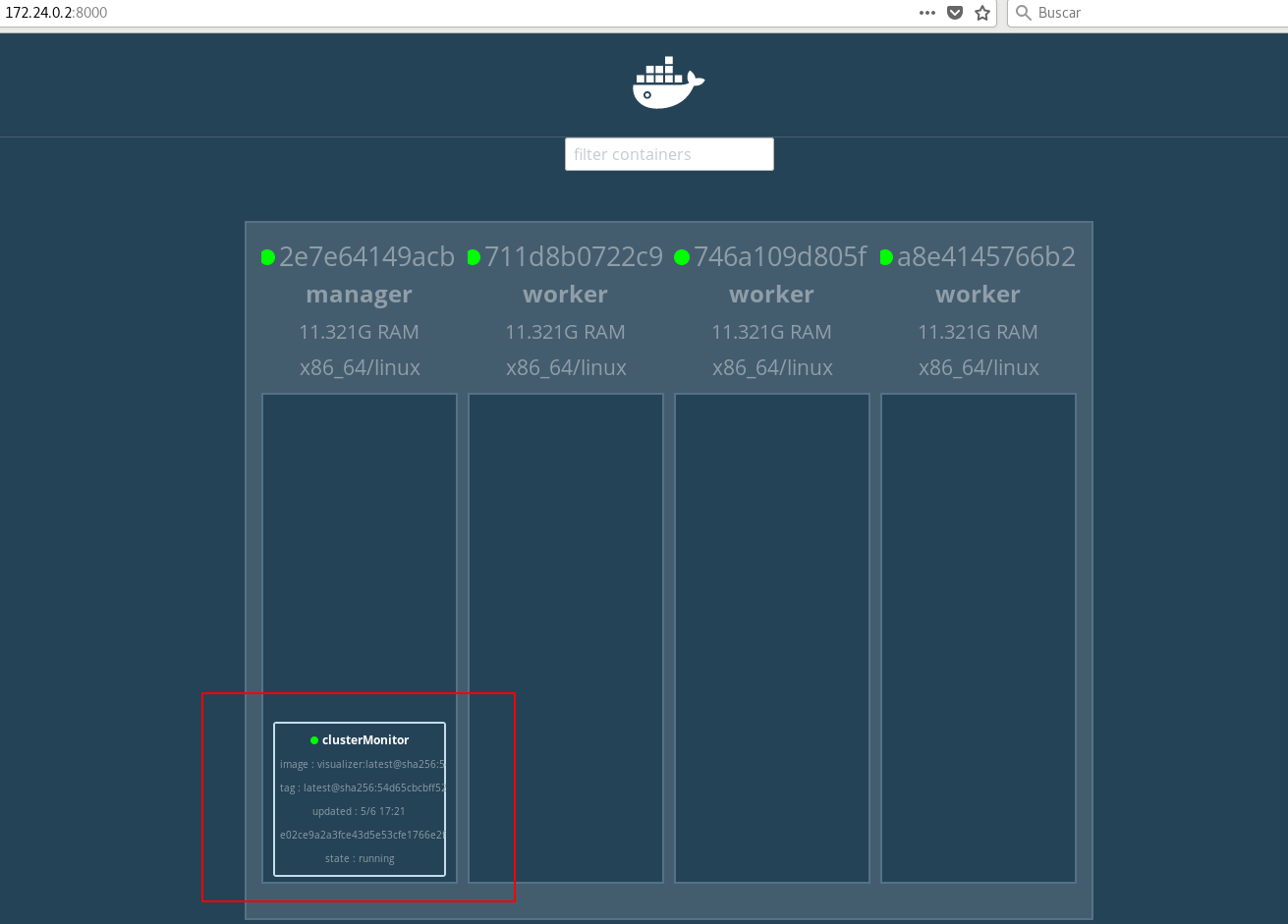1288x924 pixels.
Task: Click the clusterMonitor running status dot
Action: pos(314,740)
